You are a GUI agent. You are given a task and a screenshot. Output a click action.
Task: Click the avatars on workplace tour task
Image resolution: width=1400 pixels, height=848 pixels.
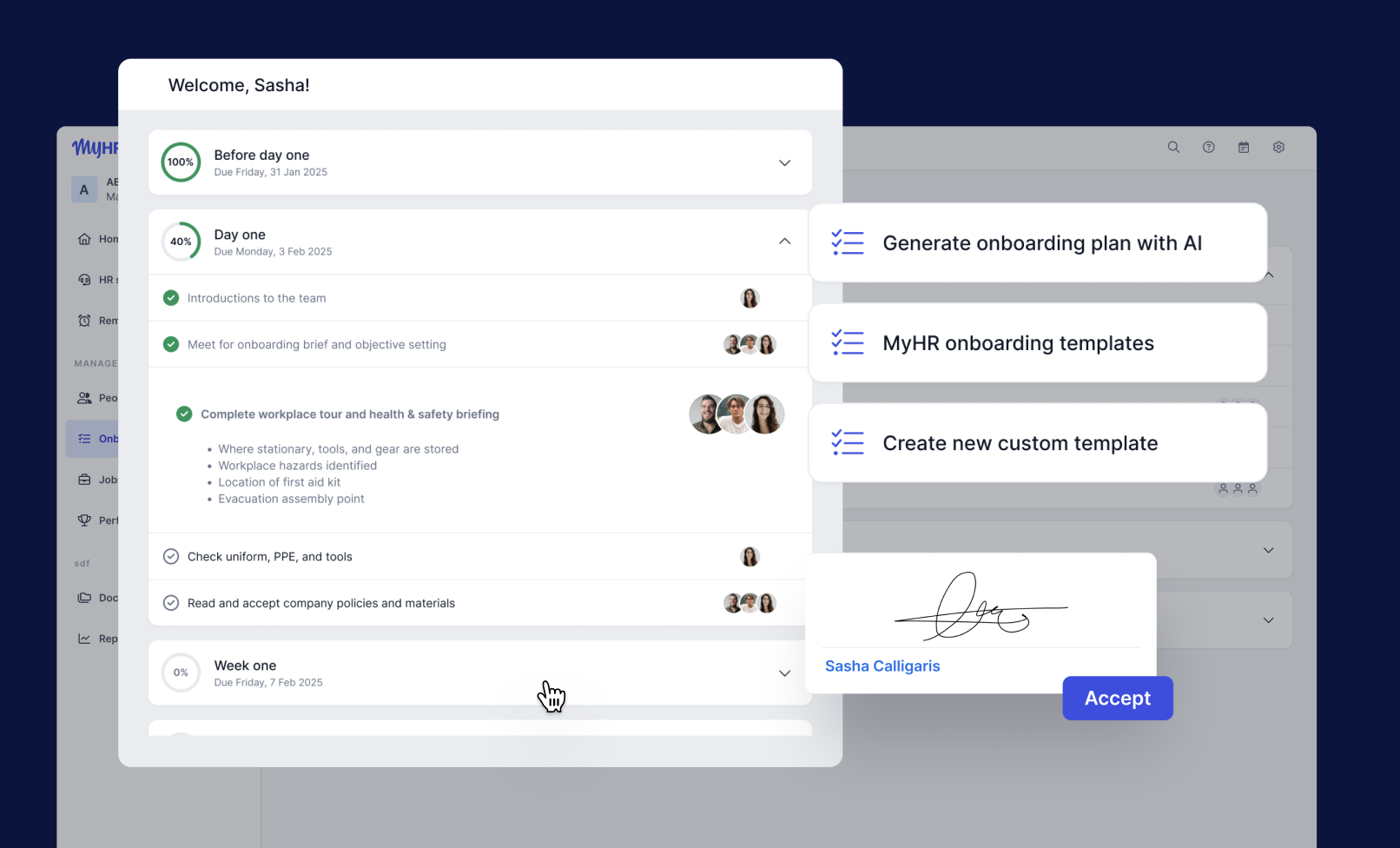pos(736,414)
